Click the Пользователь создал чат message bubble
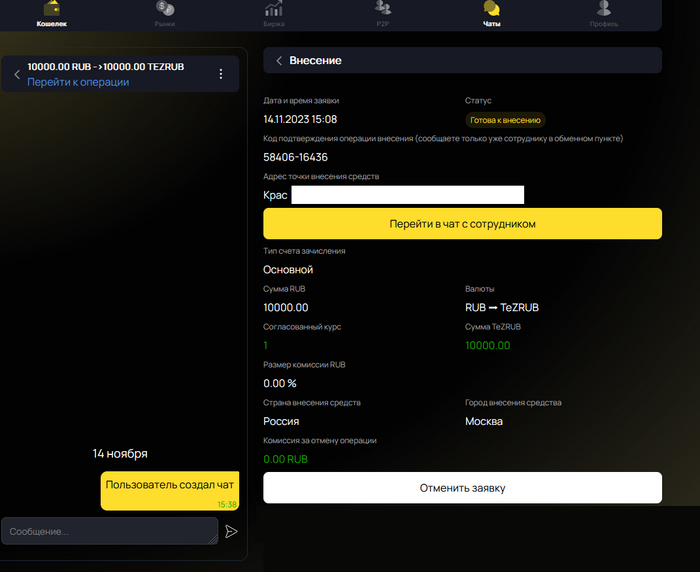The width and height of the screenshot is (700, 572). 170,491
